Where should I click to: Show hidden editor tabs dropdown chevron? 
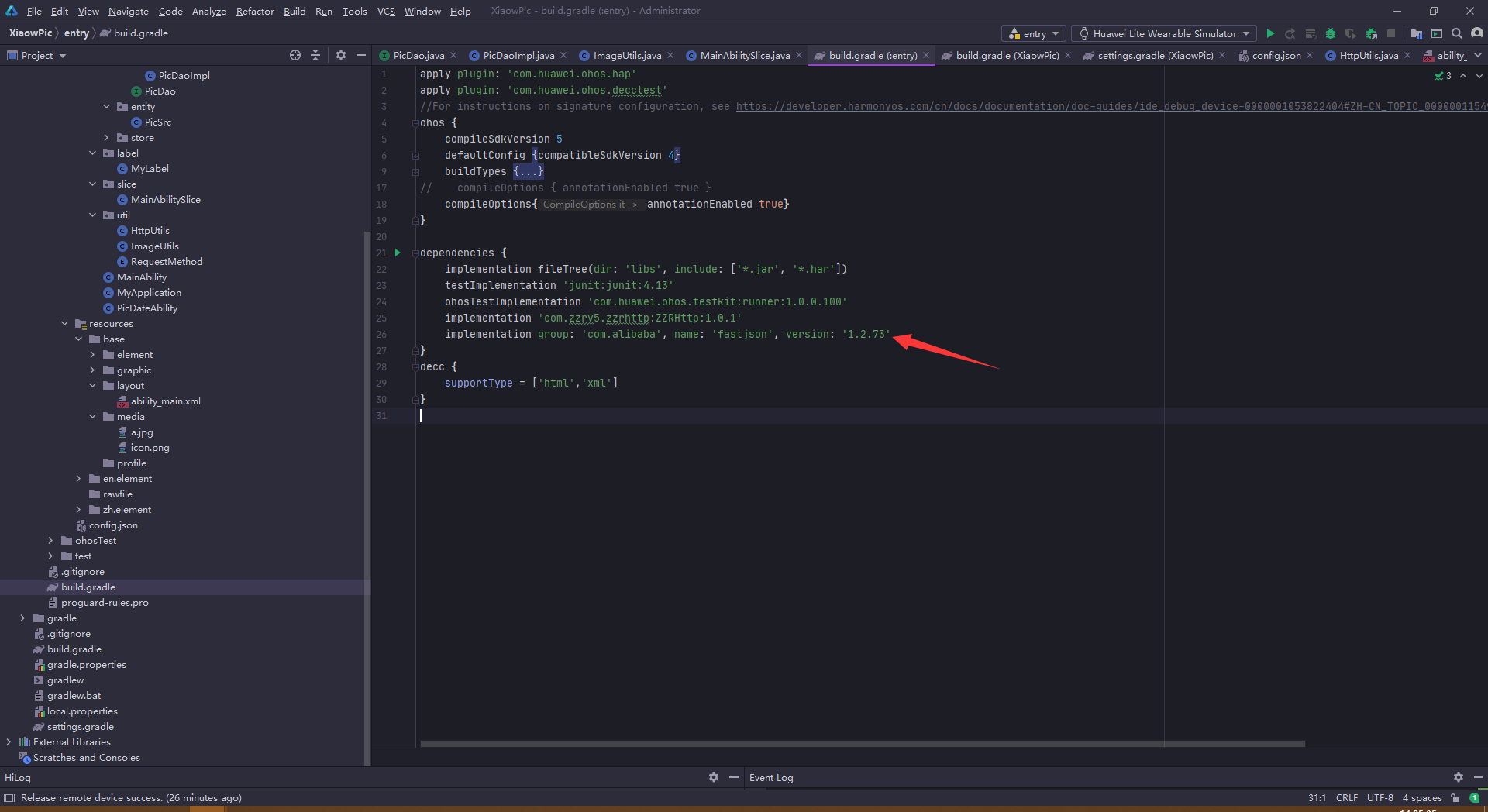point(1478,55)
